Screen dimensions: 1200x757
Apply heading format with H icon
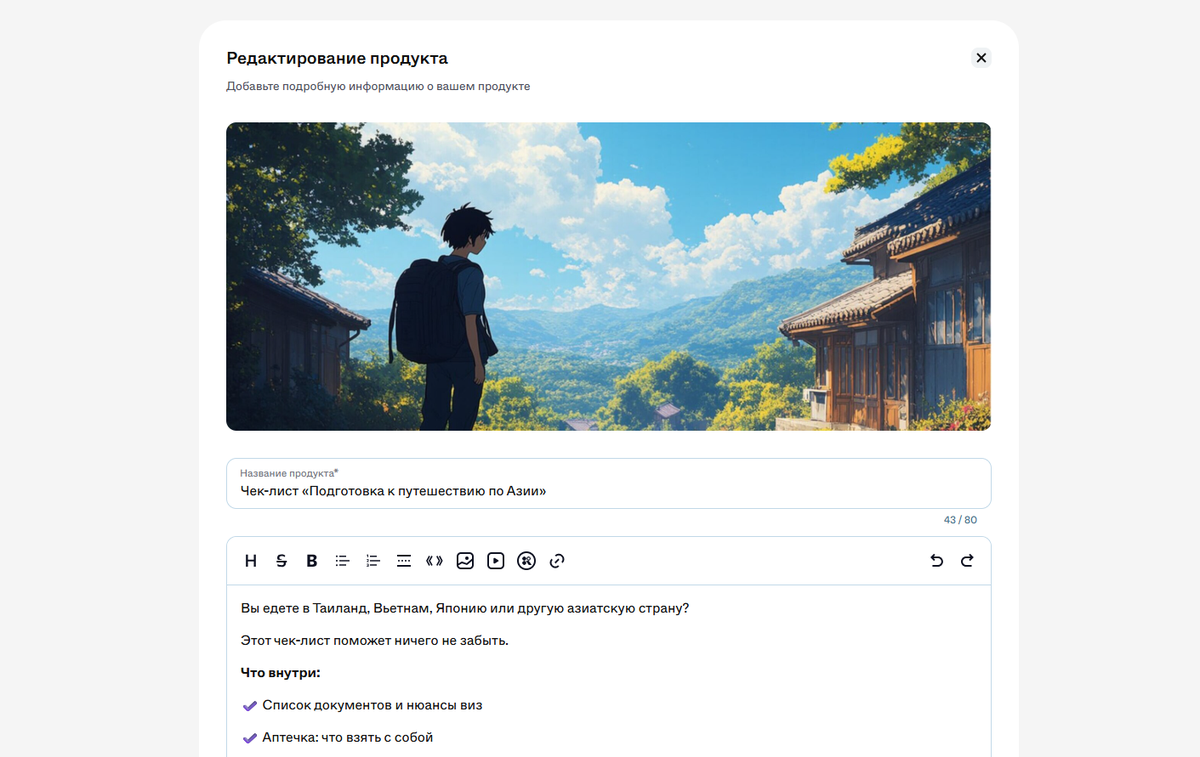coord(251,561)
